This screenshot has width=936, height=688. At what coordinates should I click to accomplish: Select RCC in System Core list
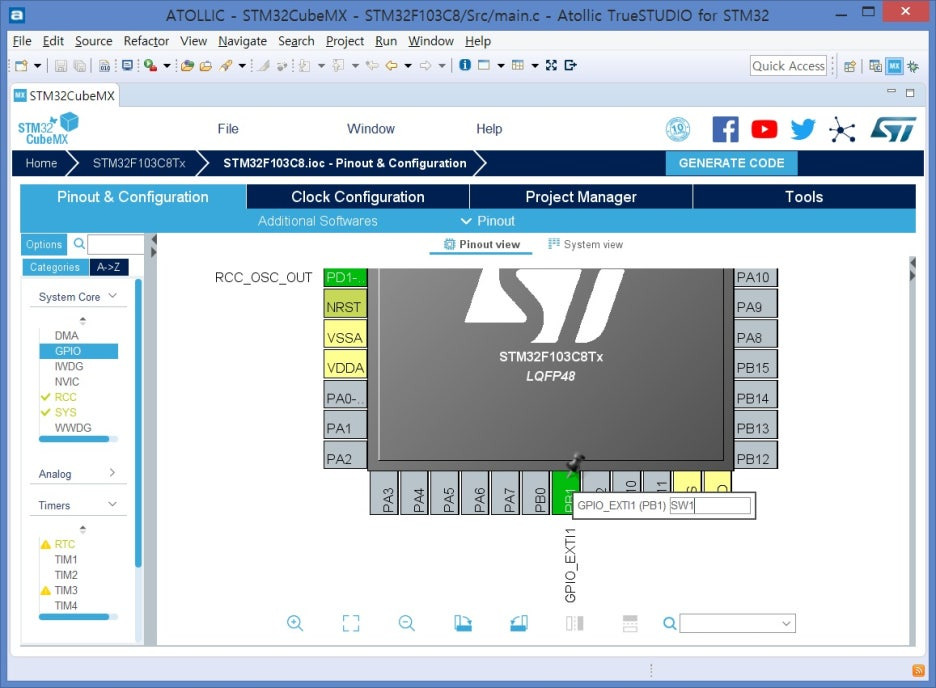click(66, 397)
